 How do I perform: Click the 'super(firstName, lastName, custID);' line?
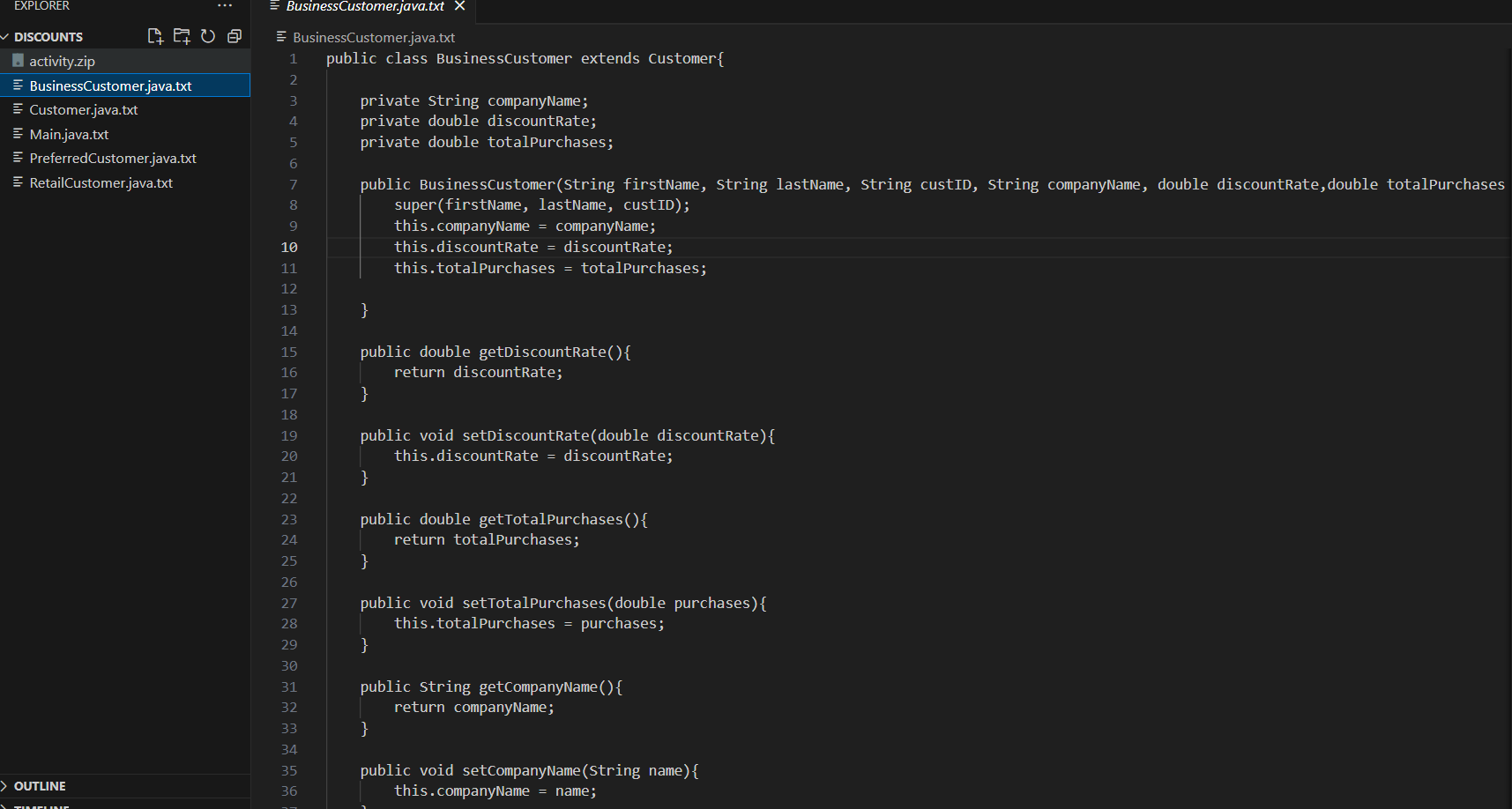pyautogui.click(x=542, y=205)
